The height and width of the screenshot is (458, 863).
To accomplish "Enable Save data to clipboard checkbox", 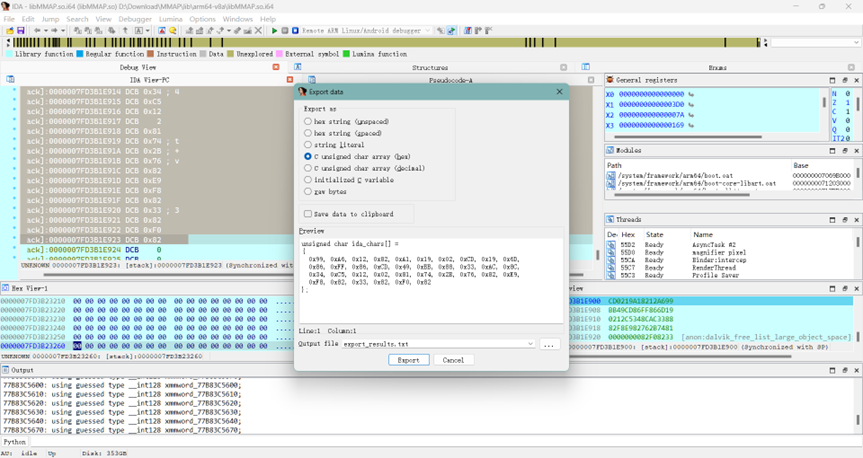I will (x=308, y=214).
